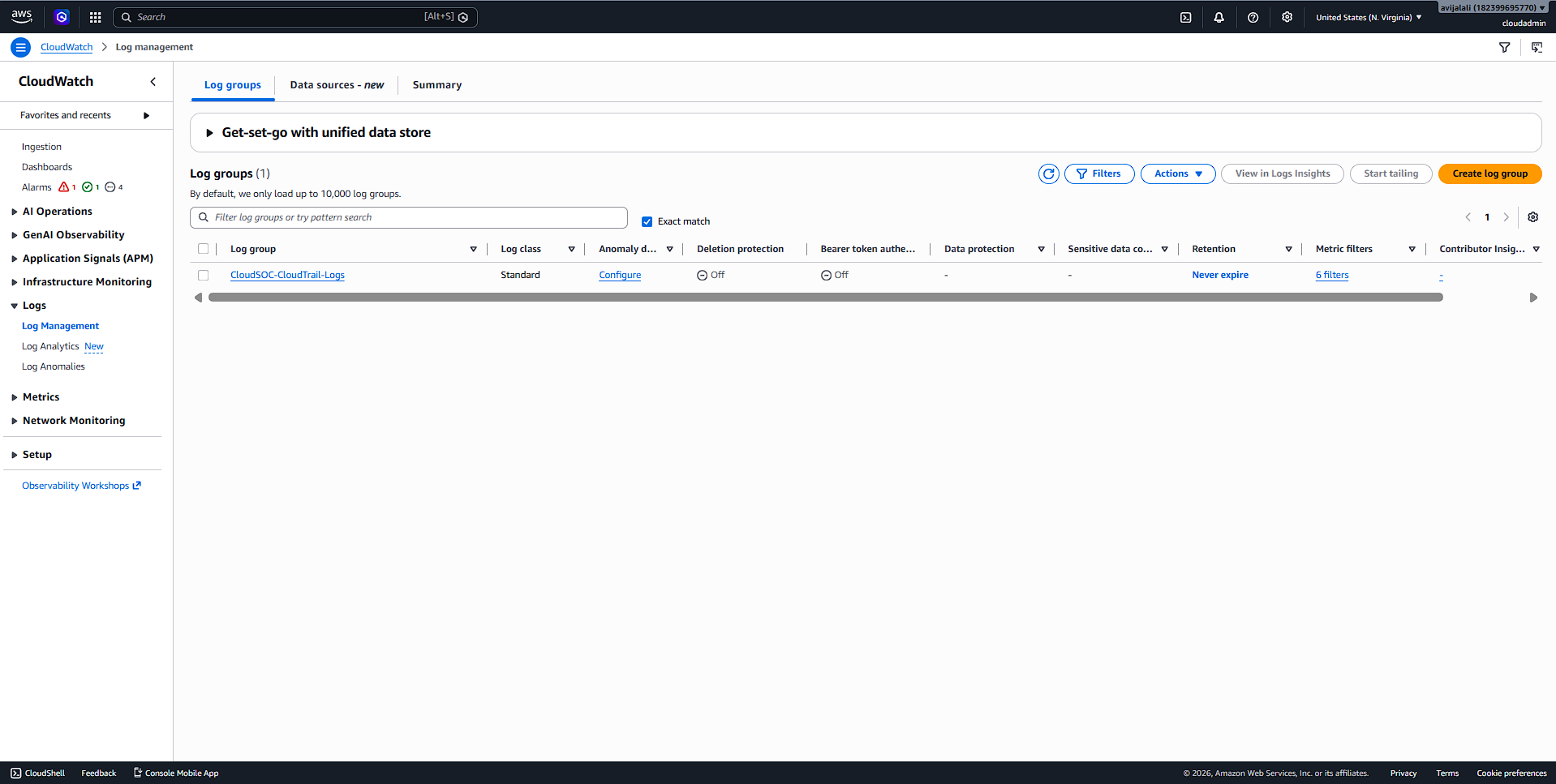Open the Amazon Q icon in top bar
The height and width of the screenshot is (784, 1556).
tap(62, 17)
